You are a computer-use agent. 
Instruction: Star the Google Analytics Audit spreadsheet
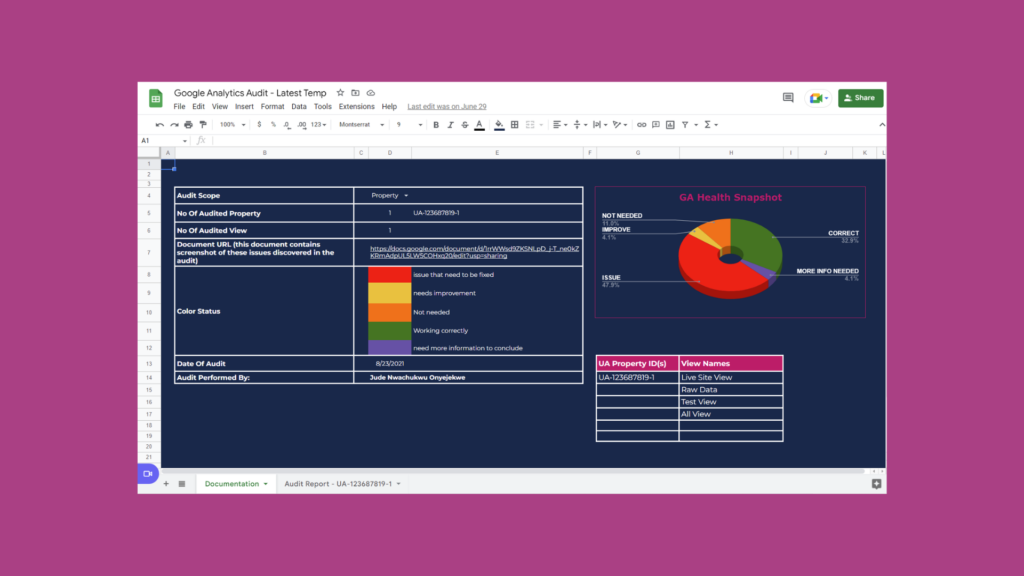coord(340,92)
